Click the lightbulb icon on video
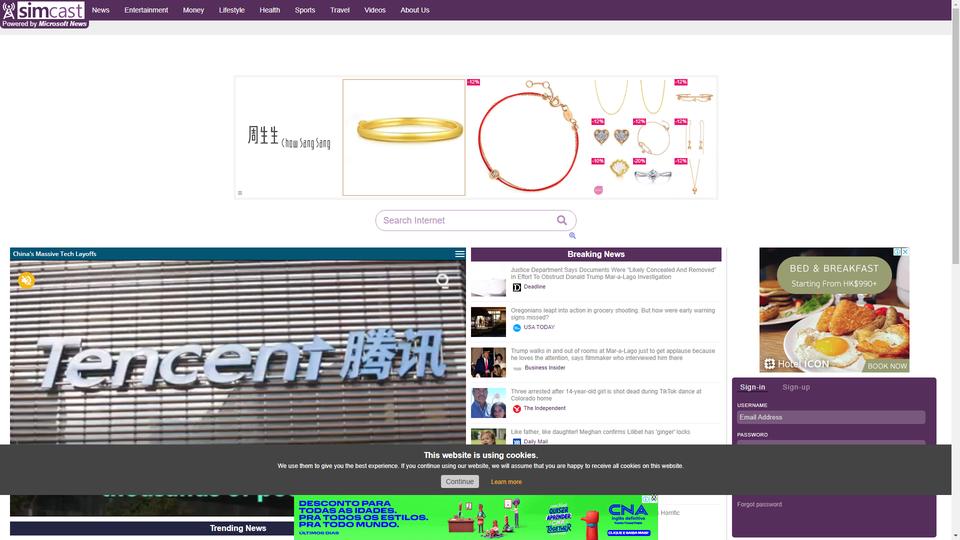Viewport: 960px width, 540px height. point(442,281)
